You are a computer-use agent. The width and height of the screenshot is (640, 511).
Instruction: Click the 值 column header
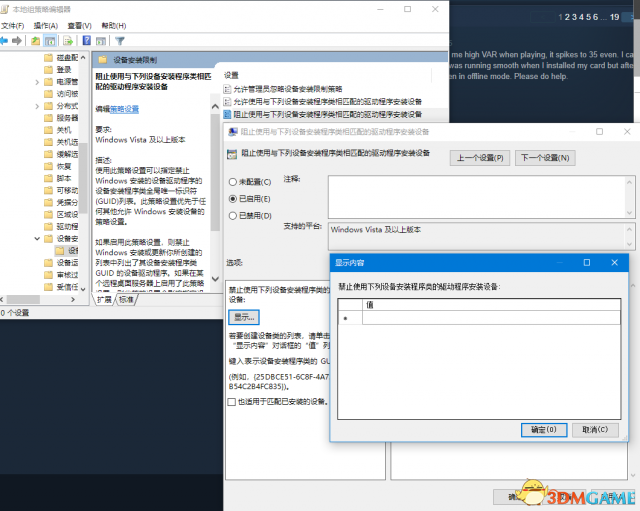[491, 305]
